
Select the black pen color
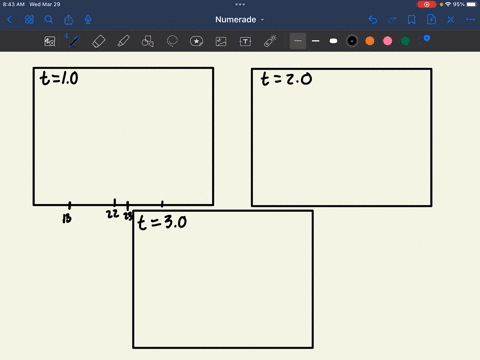(352, 41)
